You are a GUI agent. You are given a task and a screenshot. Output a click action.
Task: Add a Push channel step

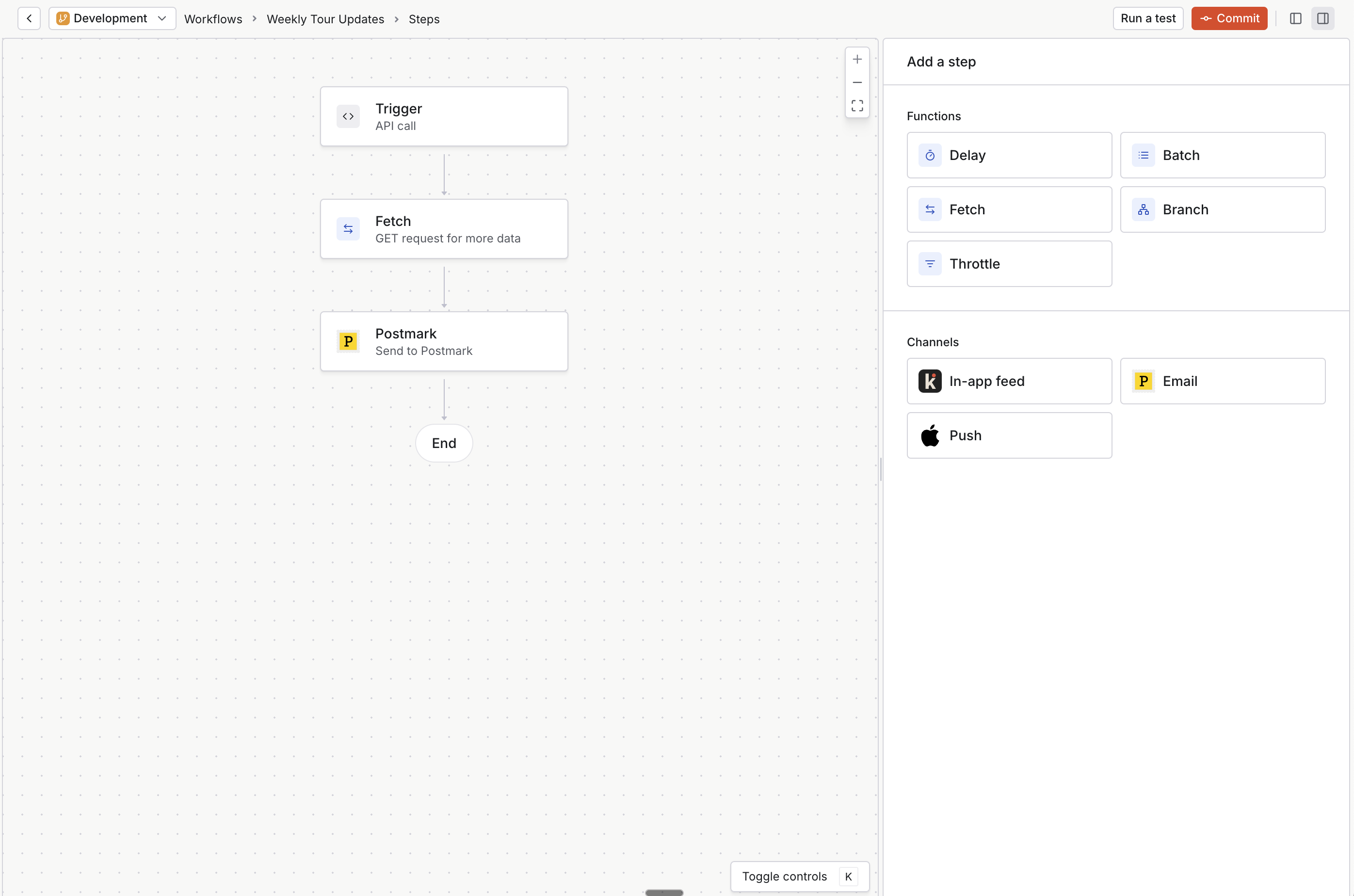1009,435
